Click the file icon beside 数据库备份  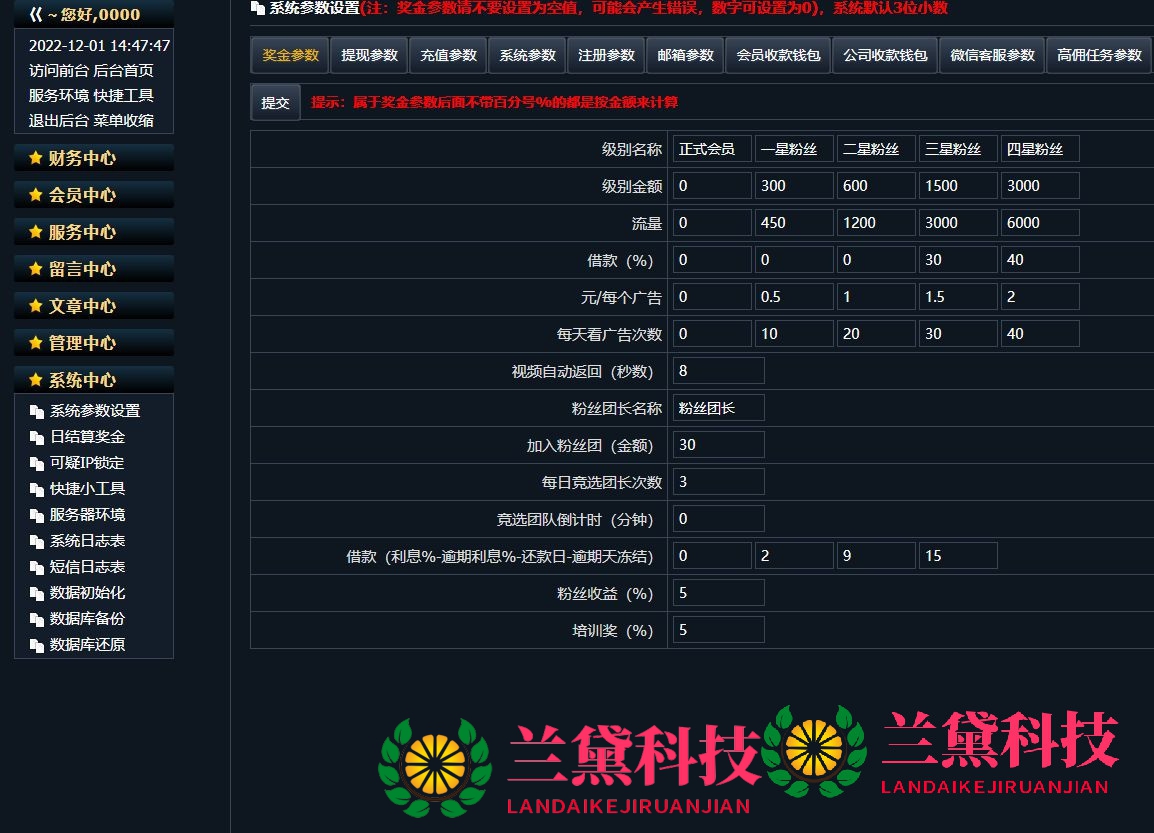(37, 619)
